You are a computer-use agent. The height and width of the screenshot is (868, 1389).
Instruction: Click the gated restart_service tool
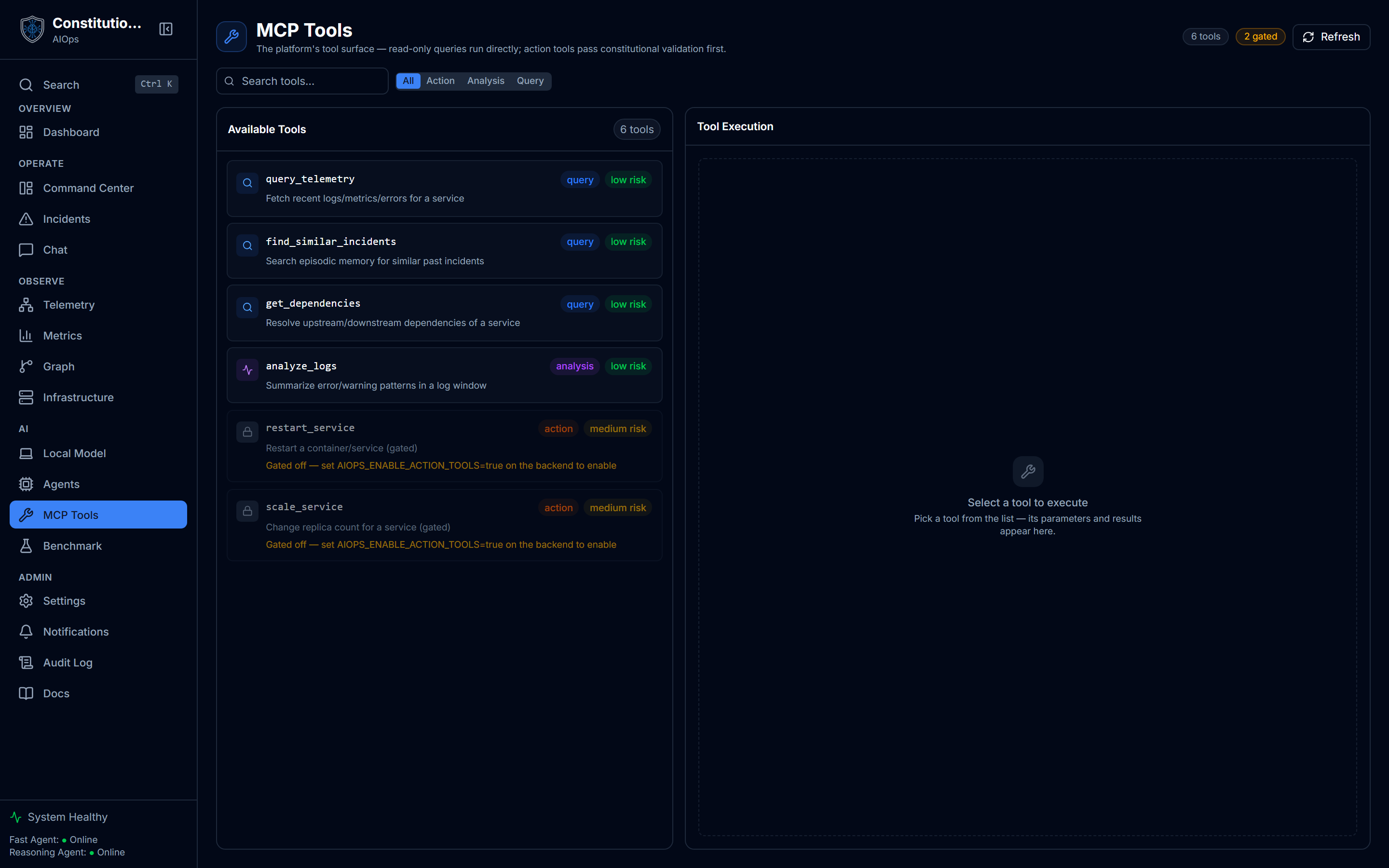click(444, 446)
